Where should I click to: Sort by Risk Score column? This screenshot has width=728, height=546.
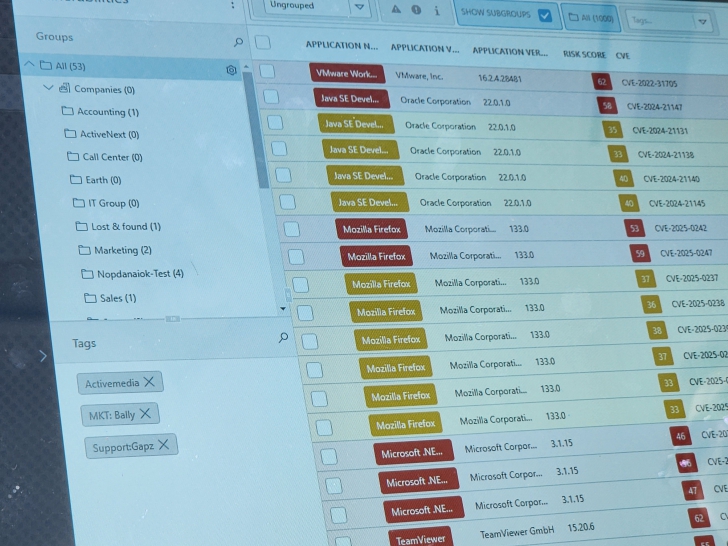click(584, 54)
